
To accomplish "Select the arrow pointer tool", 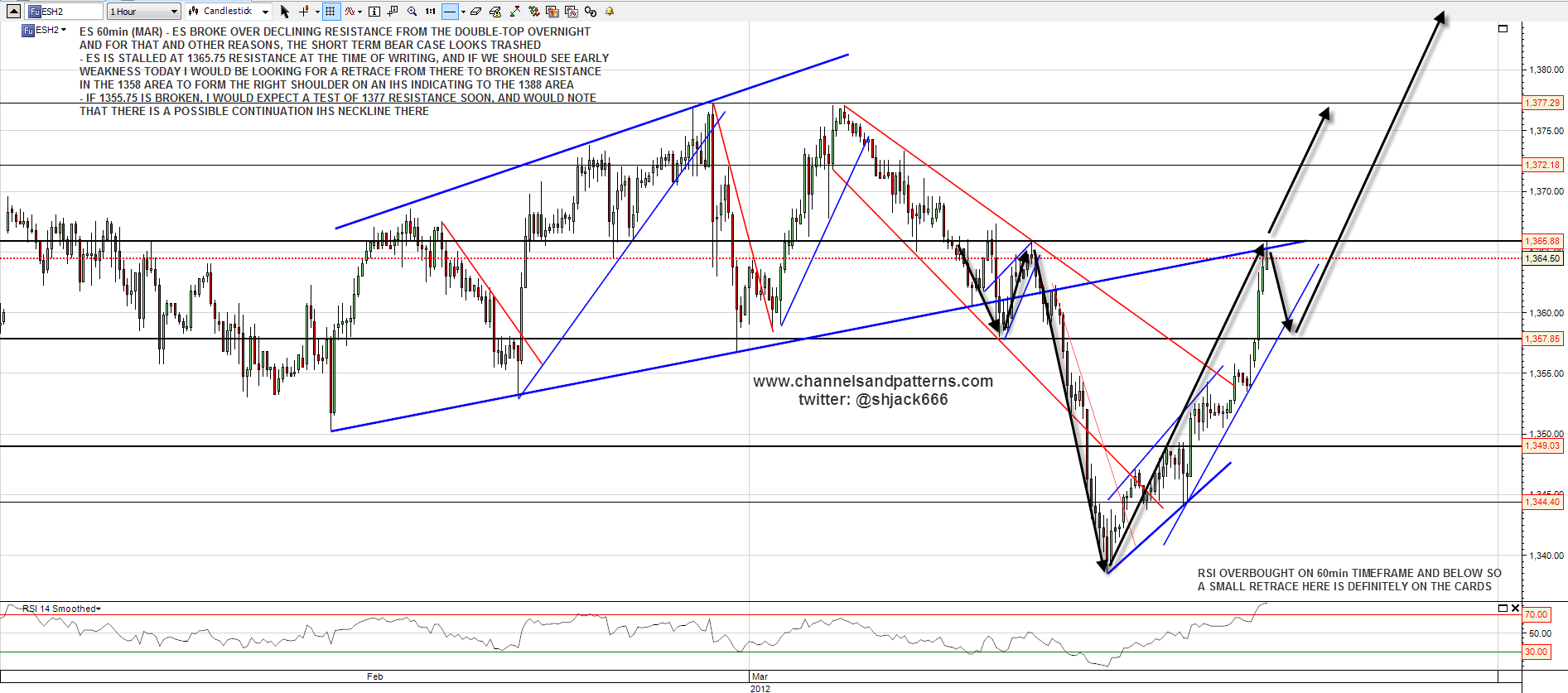I will pyautogui.click(x=285, y=12).
